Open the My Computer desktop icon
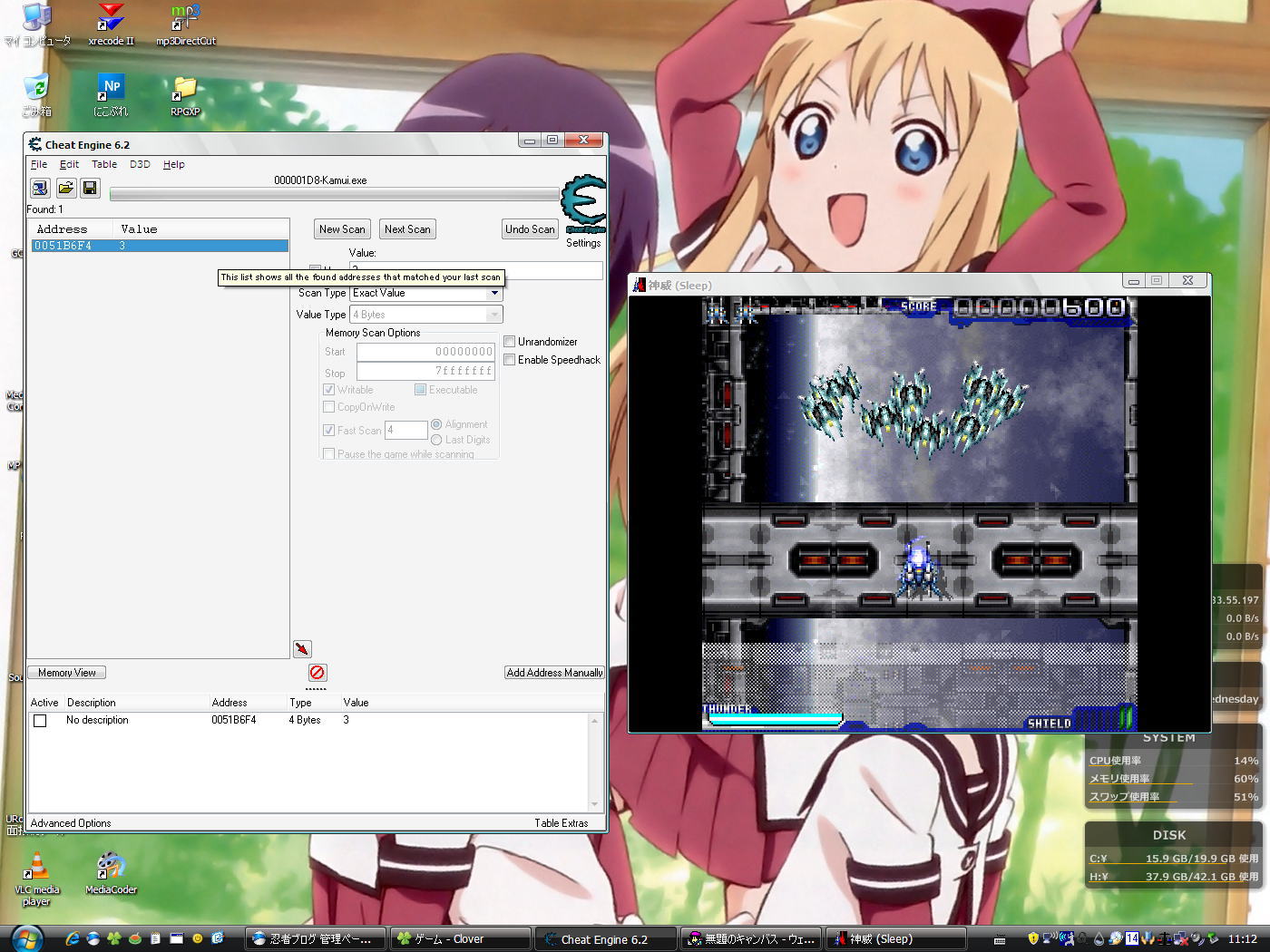 [37, 25]
